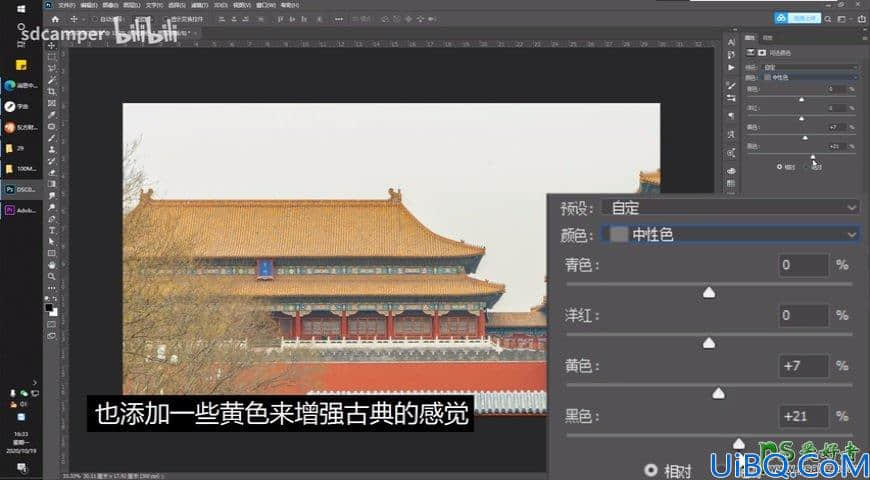Viewport: 870px width, 480px height.
Task: Open the Edit Toolbar three-dots button
Action: pos(52,289)
